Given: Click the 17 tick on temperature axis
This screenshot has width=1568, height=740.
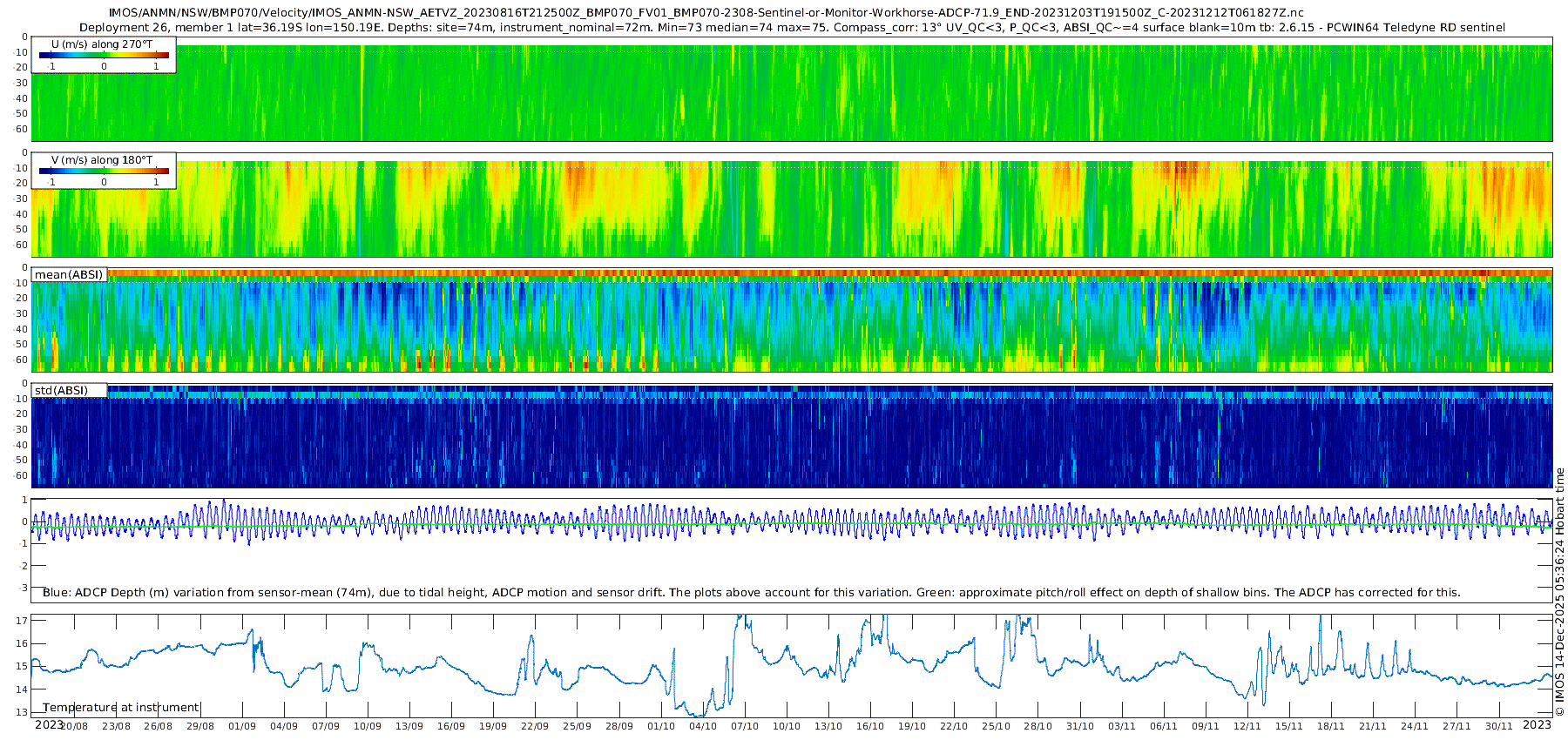Looking at the screenshot, I should [x=22, y=621].
